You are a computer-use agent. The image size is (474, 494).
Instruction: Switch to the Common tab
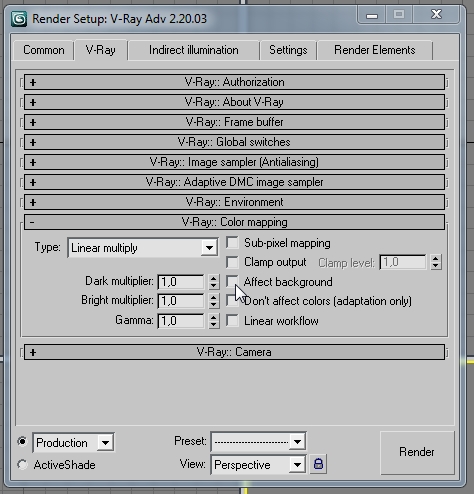[44, 50]
